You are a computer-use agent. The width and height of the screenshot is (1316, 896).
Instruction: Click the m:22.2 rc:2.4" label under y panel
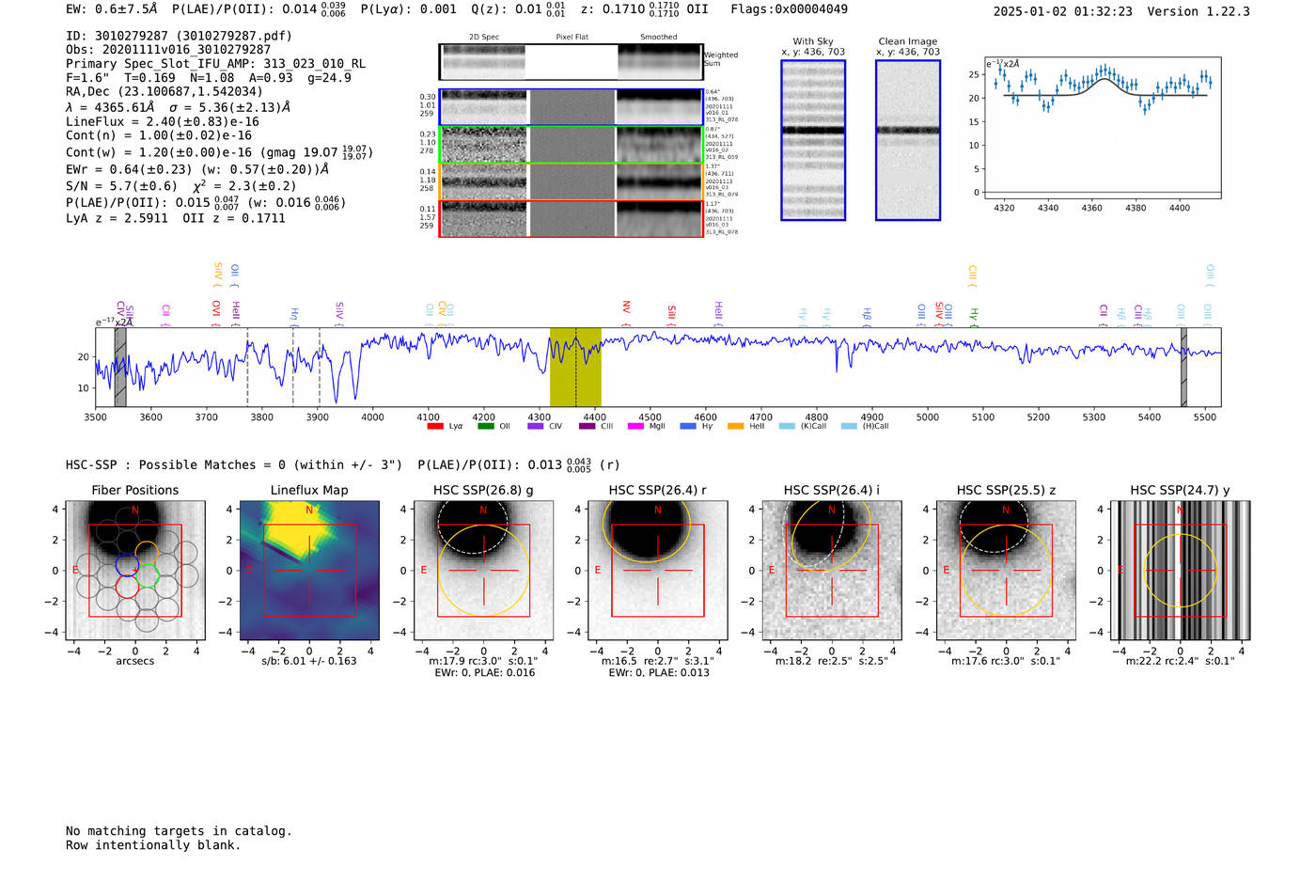1181,661
